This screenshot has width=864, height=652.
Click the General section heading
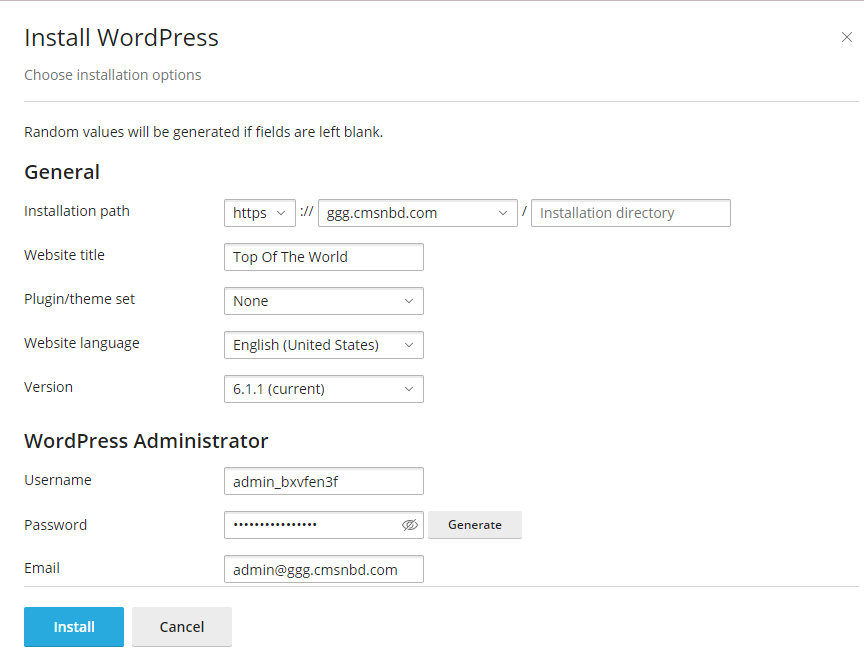[x=62, y=172]
